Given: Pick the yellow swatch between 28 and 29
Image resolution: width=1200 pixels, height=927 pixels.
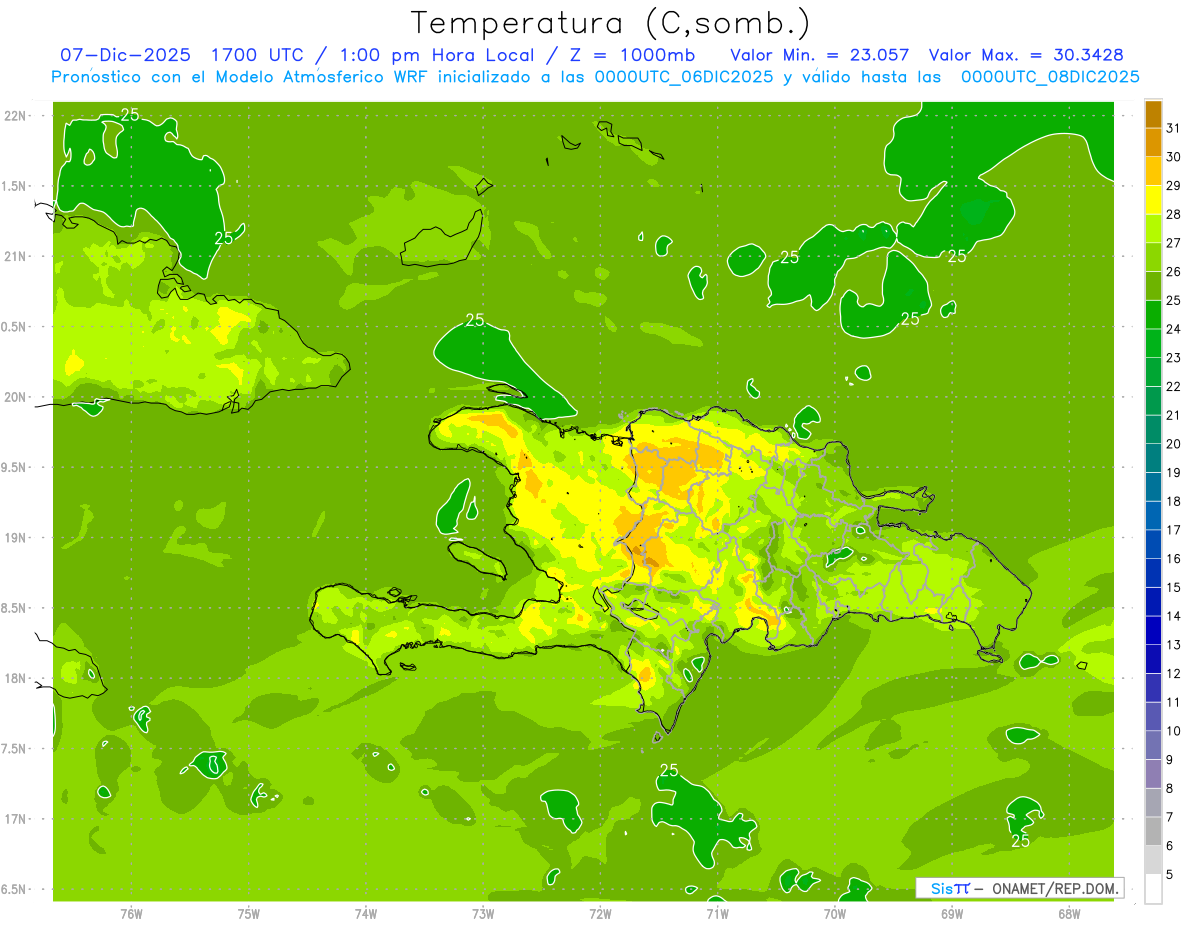Looking at the screenshot, I should pos(1153,199).
